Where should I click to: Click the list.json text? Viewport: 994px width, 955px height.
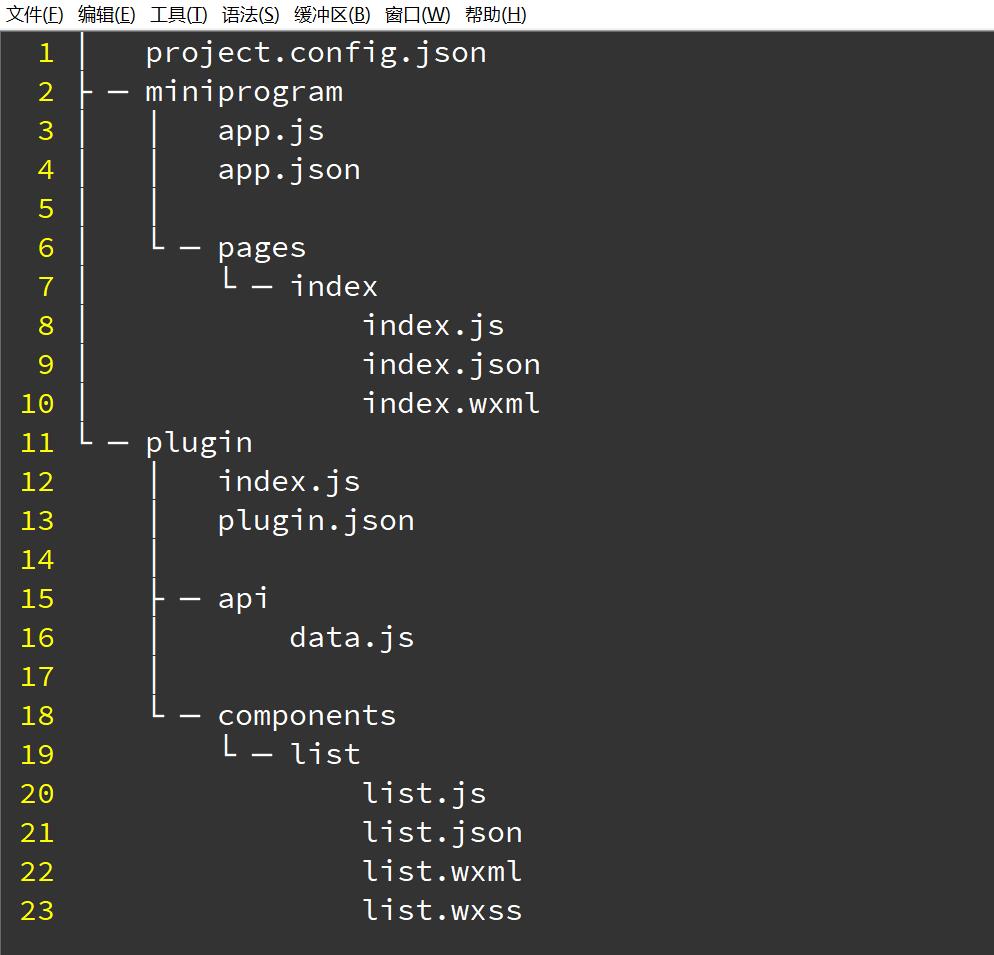442,833
